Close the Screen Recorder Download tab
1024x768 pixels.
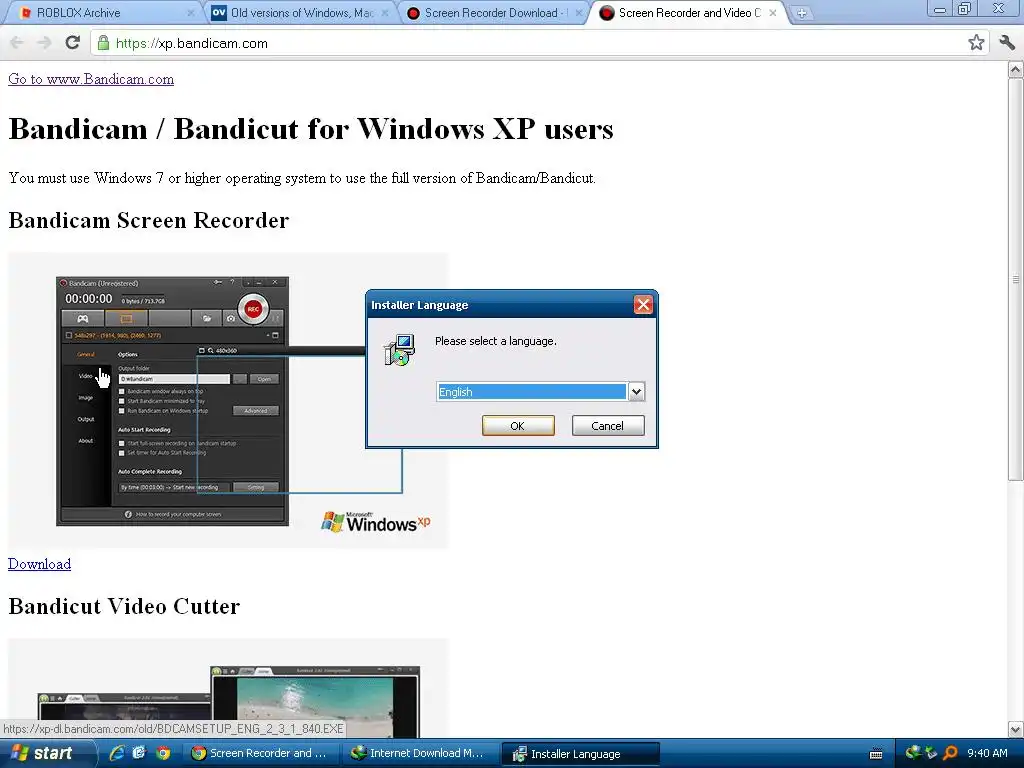[x=578, y=13]
